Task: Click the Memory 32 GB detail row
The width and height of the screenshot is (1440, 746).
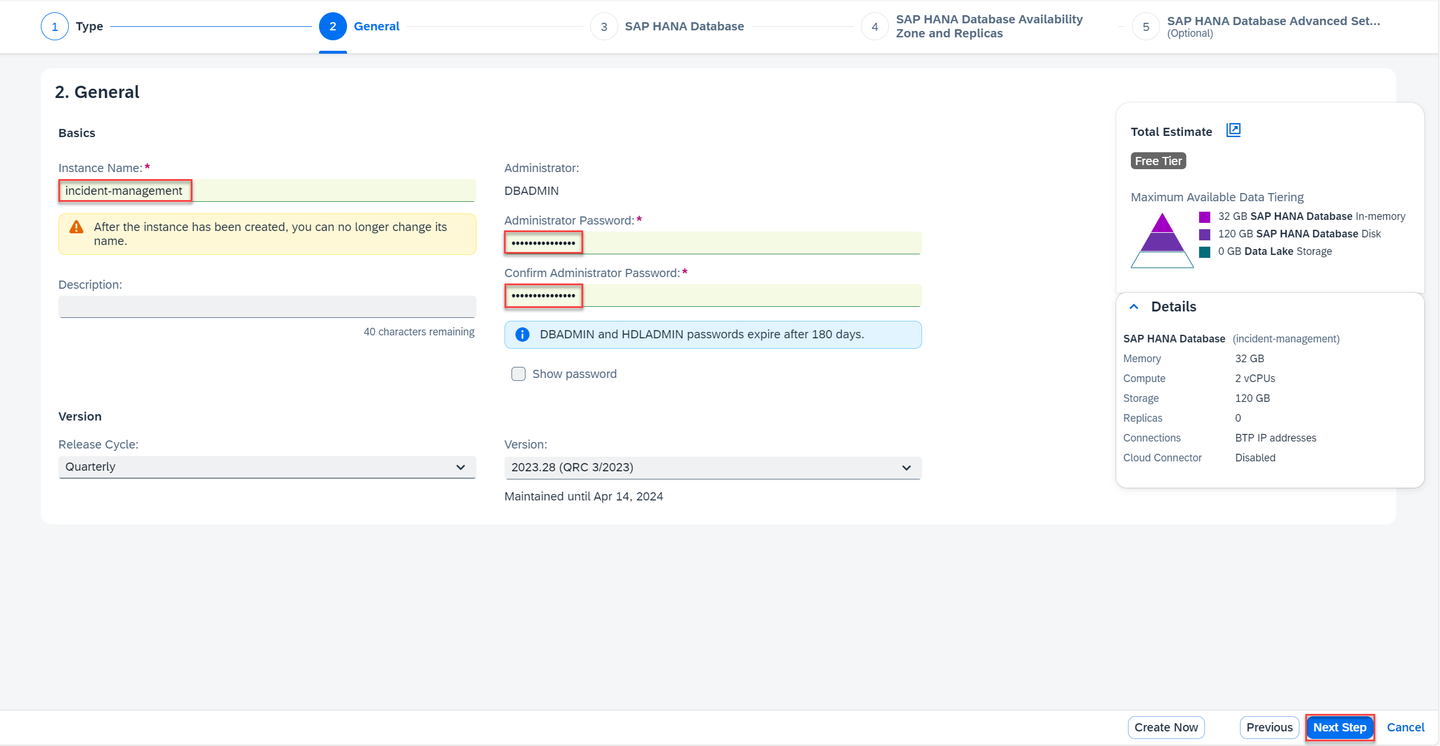Action: click(x=1194, y=358)
